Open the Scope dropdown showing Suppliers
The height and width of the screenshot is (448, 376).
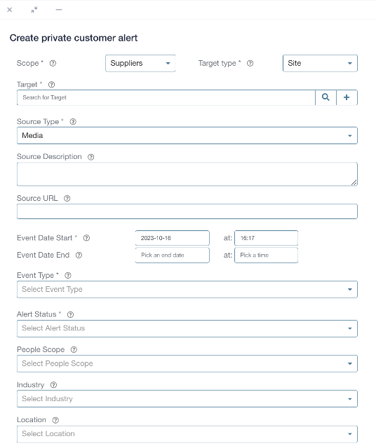coord(140,63)
